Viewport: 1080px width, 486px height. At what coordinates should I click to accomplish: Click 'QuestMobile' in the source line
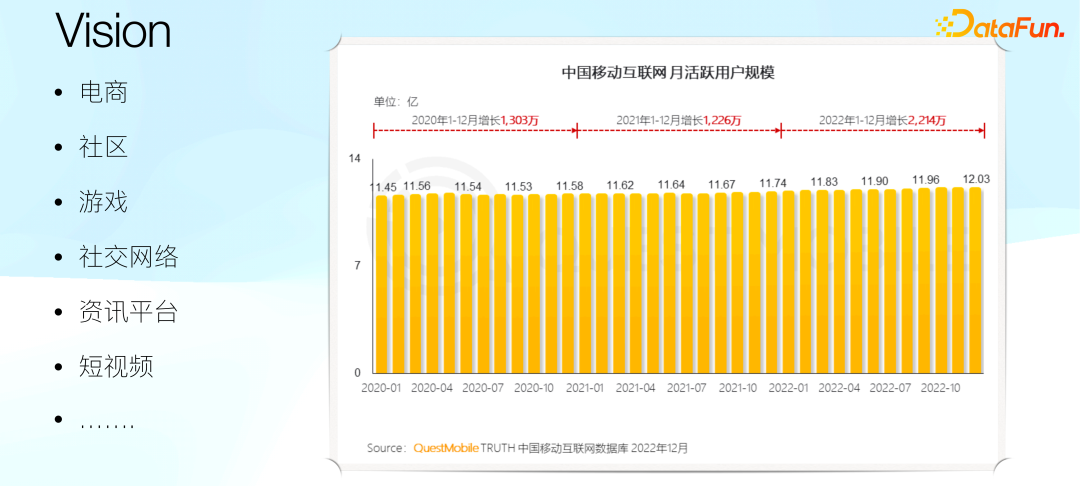pos(446,448)
